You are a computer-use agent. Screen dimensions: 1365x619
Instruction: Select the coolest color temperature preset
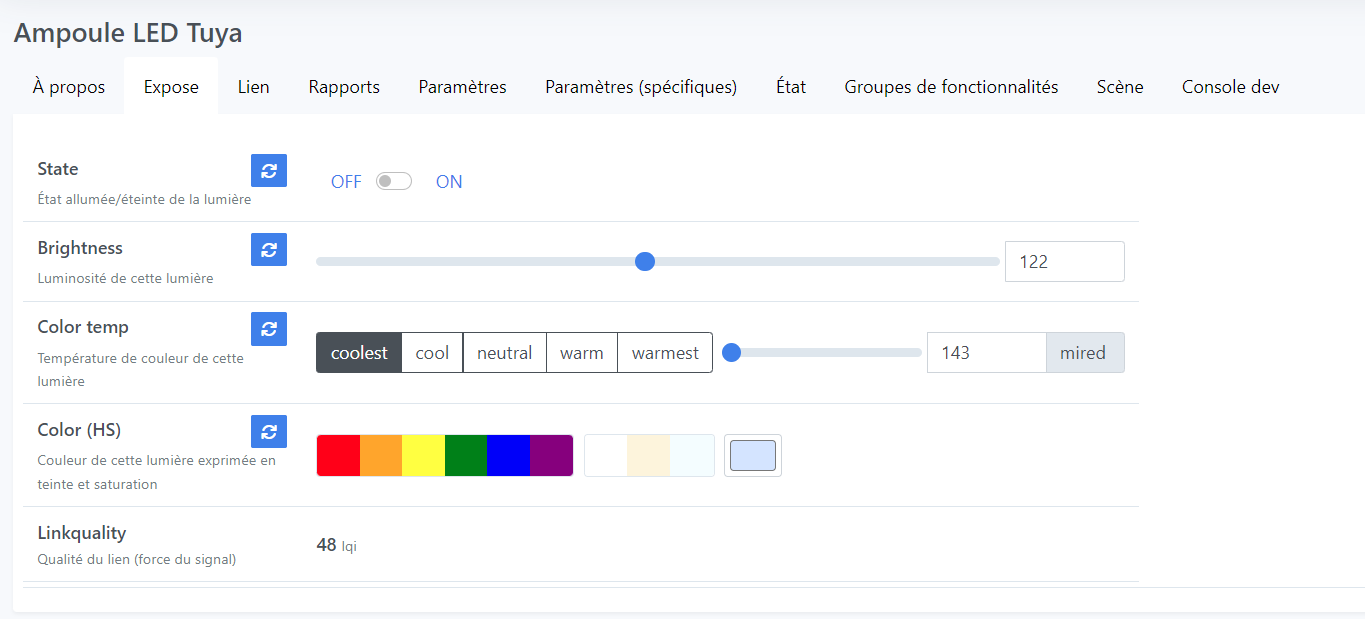(x=359, y=353)
